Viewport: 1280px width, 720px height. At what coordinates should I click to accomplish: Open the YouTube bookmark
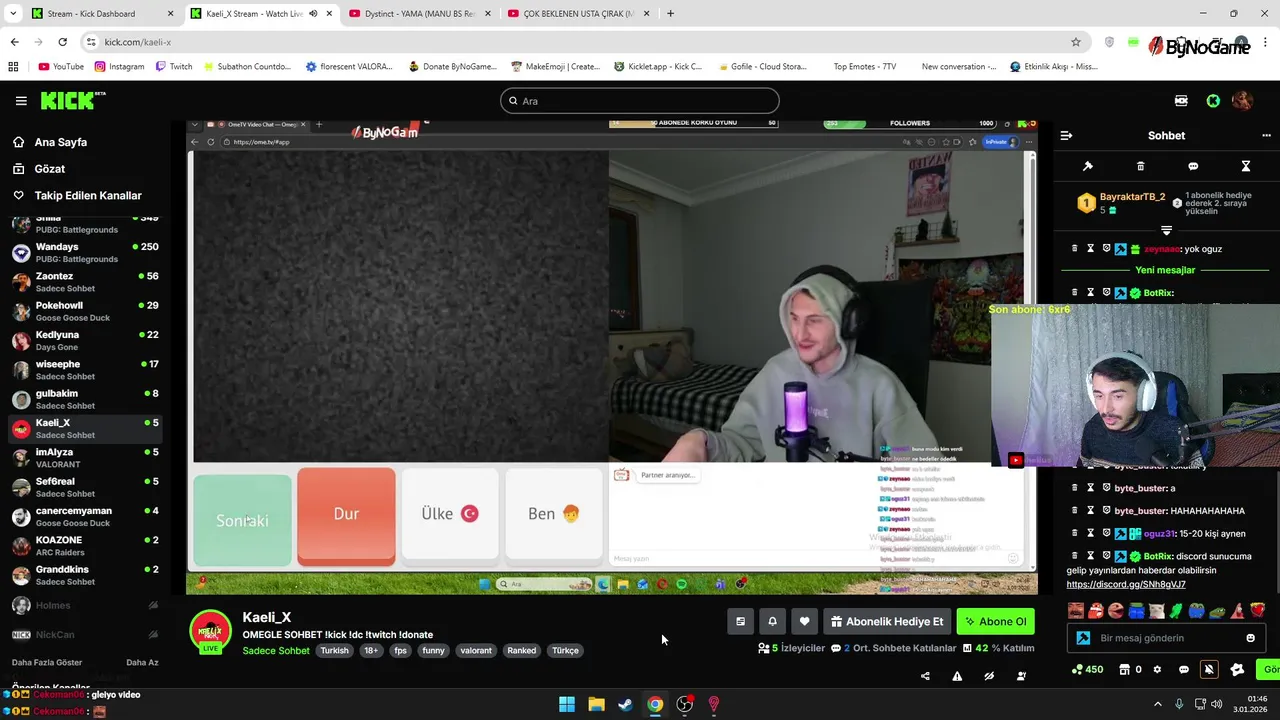pyautogui.click(x=61, y=67)
